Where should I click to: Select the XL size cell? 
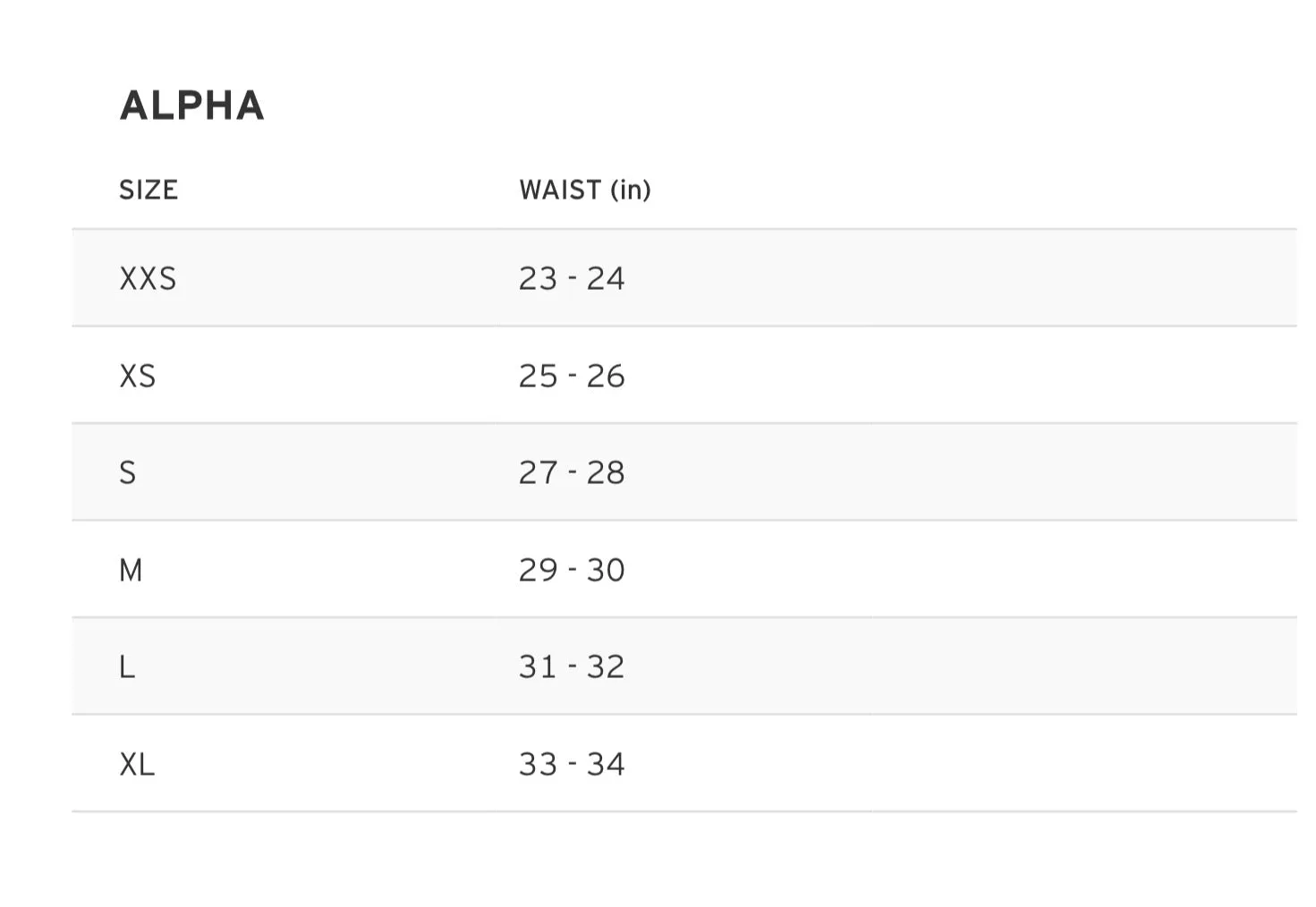click(x=137, y=764)
